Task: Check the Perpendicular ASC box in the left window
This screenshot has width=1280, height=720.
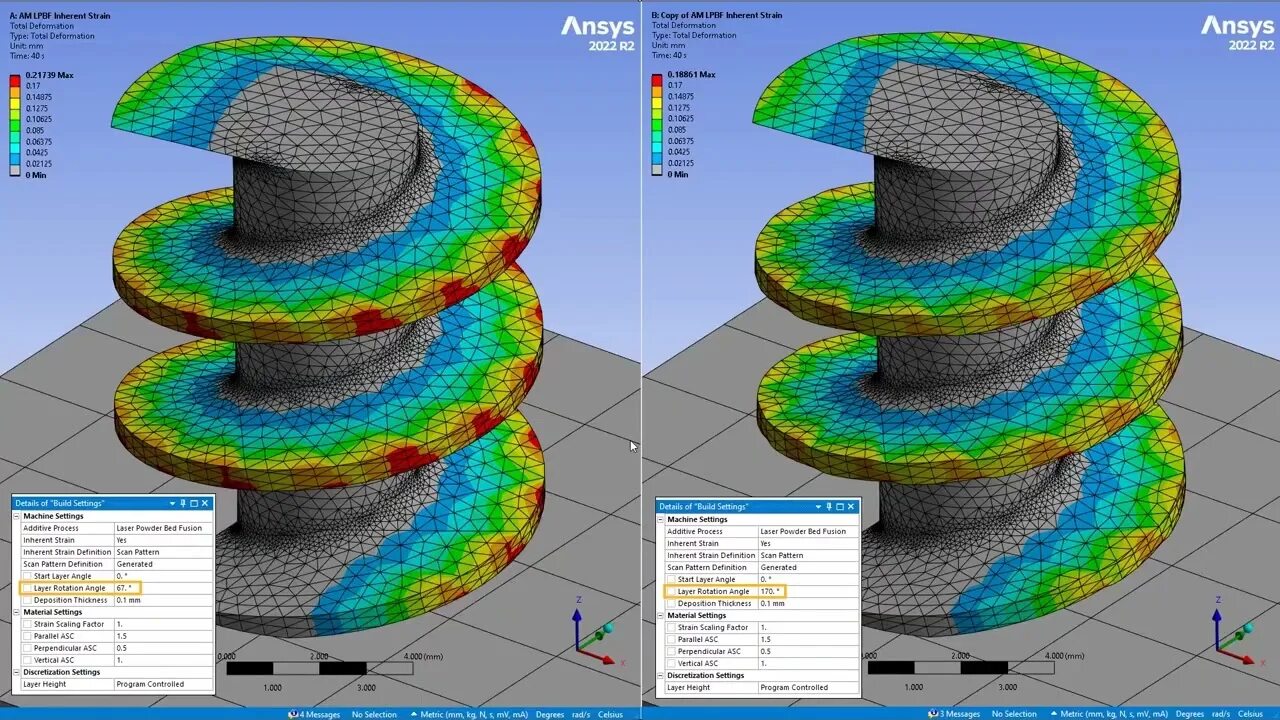Action: (x=27, y=648)
